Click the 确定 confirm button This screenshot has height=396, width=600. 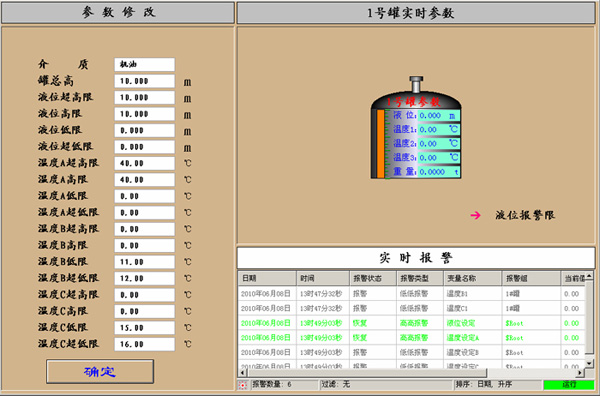[100, 371]
